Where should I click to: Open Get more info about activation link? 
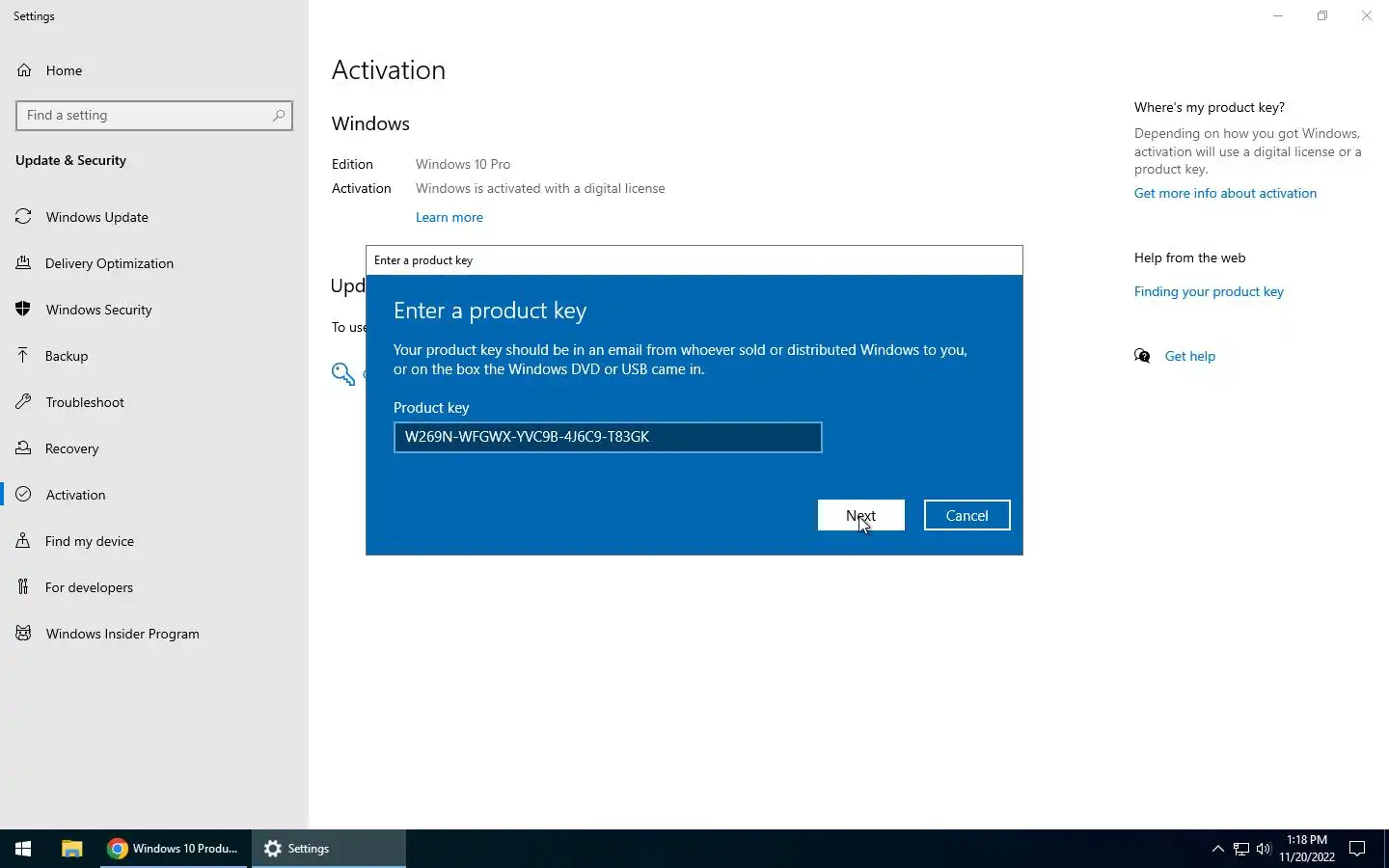(1225, 193)
